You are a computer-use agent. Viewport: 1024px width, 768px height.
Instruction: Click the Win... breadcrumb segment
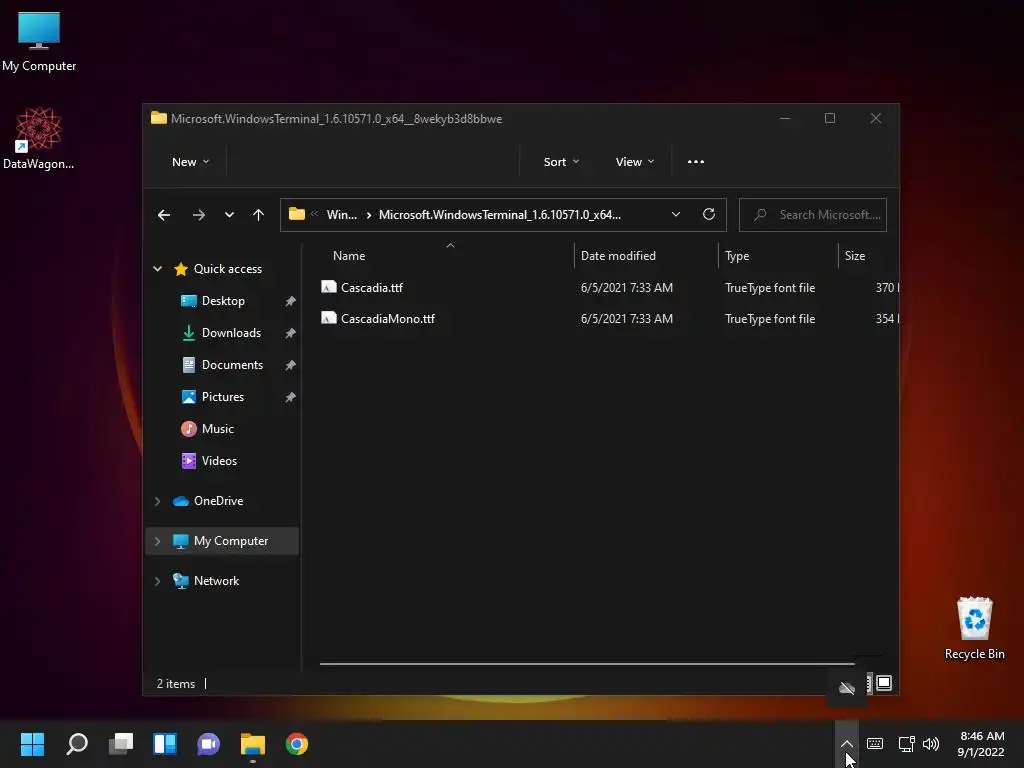coord(342,215)
